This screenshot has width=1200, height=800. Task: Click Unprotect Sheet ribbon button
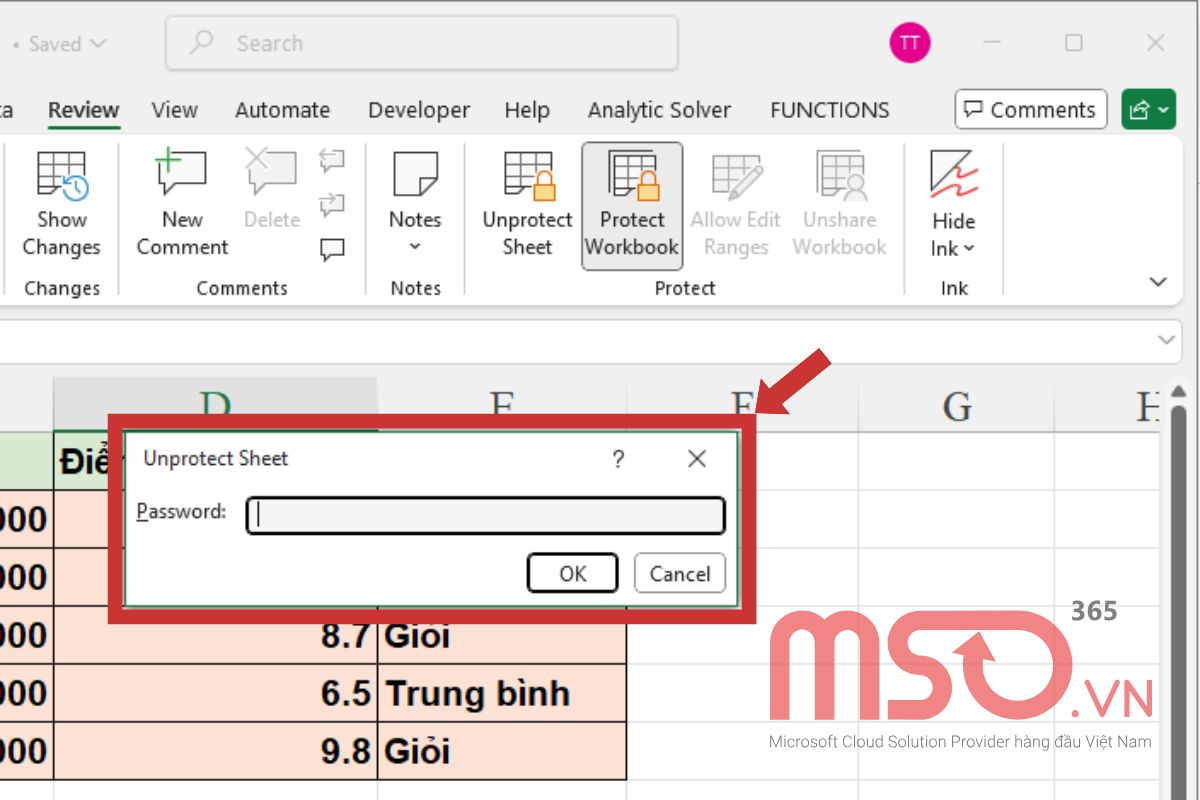coord(527,206)
